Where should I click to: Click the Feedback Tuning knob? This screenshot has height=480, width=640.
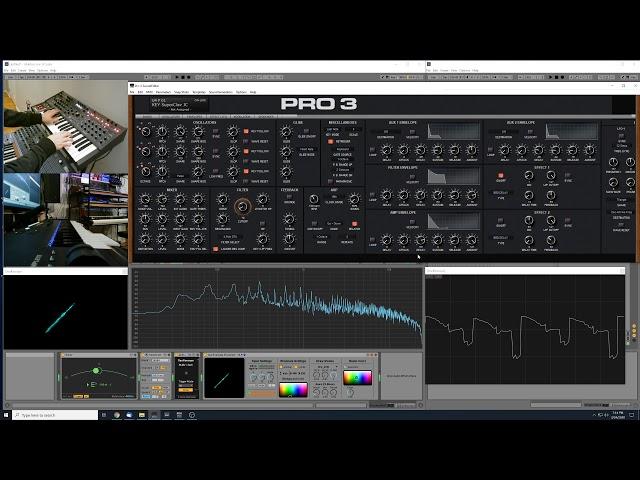point(289,219)
